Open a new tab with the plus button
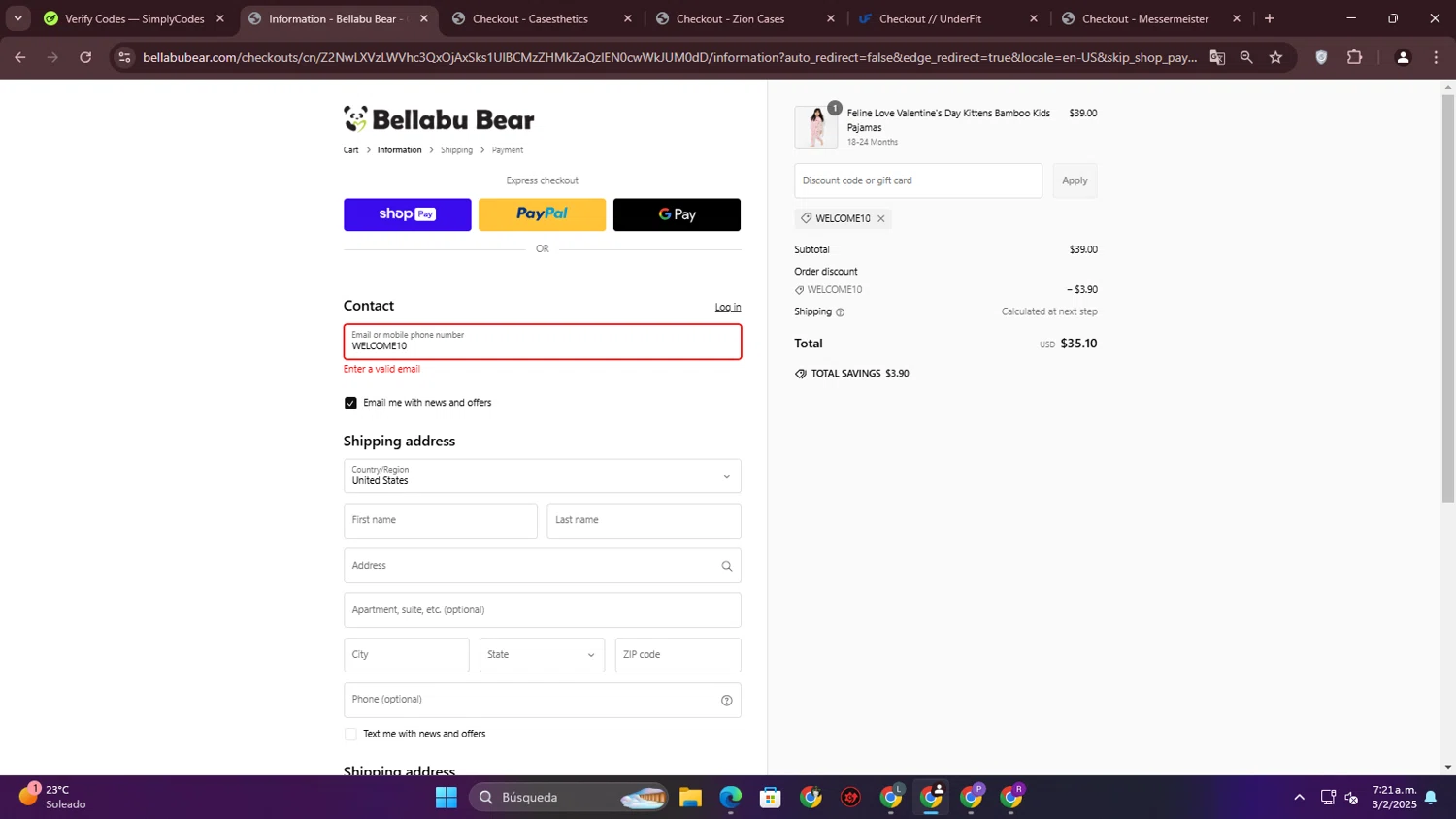This screenshot has width=1456, height=819. pos(1269,18)
